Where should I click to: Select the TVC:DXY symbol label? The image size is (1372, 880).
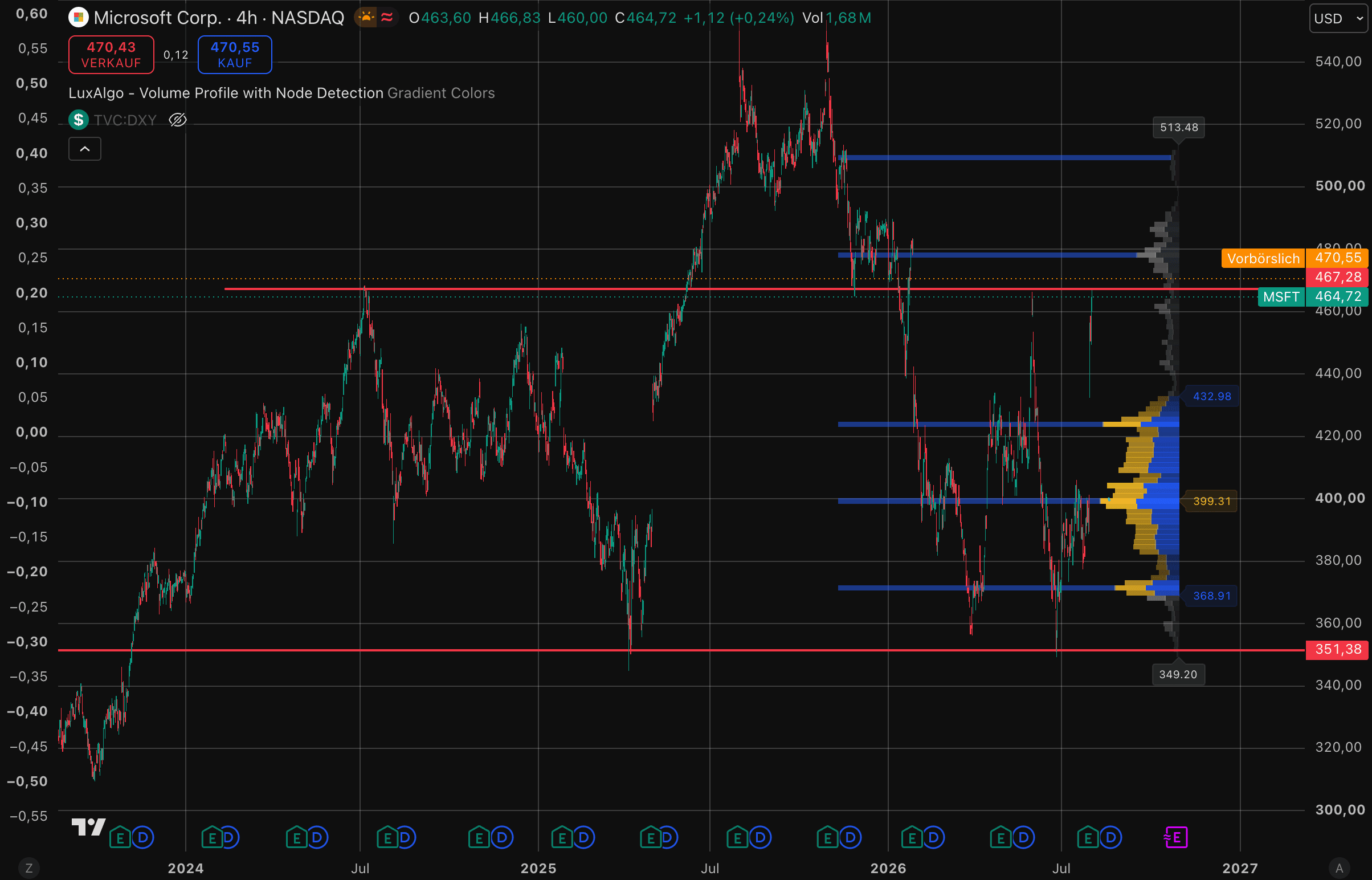pyautogui.click(x=125, y=120)
